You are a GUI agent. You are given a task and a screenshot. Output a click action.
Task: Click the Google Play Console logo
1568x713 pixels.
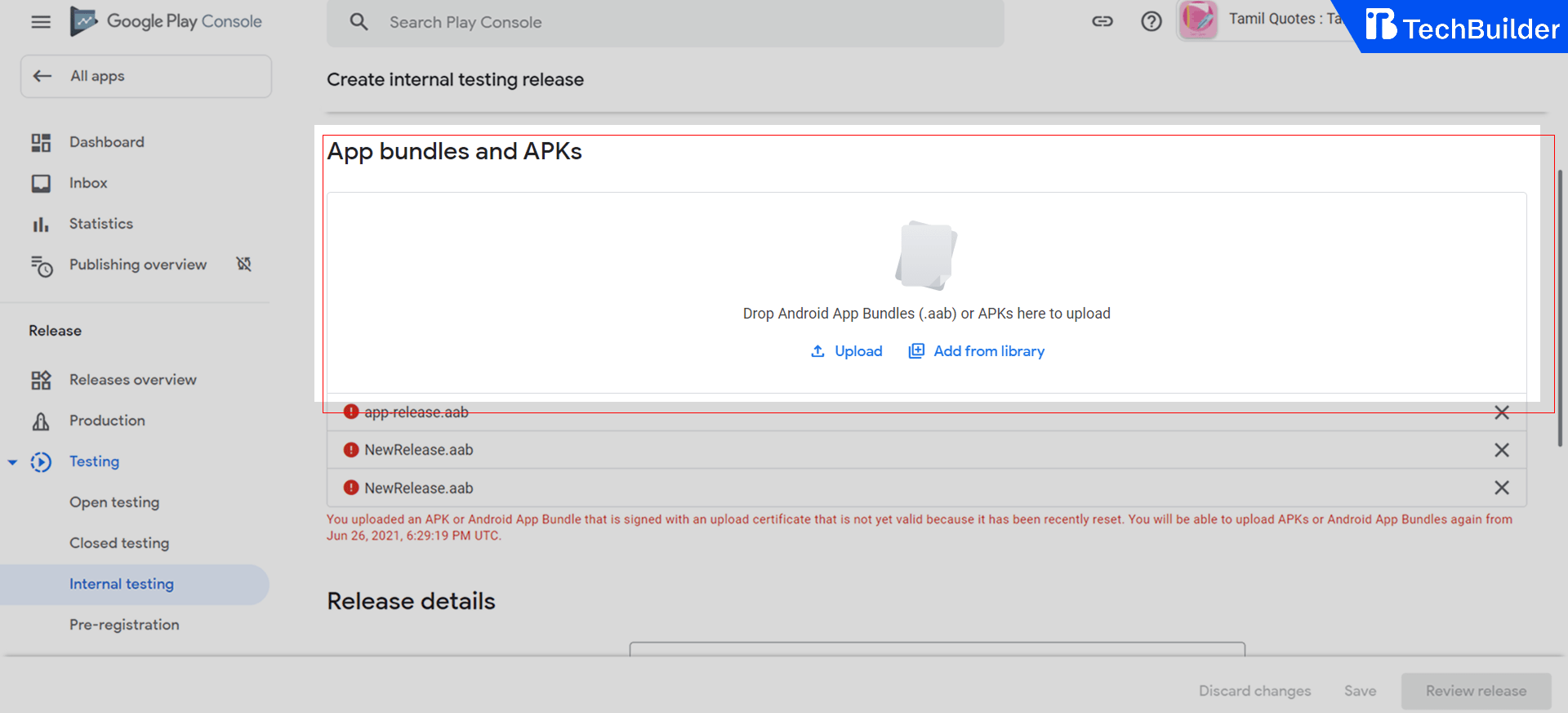tap(167, 21)
